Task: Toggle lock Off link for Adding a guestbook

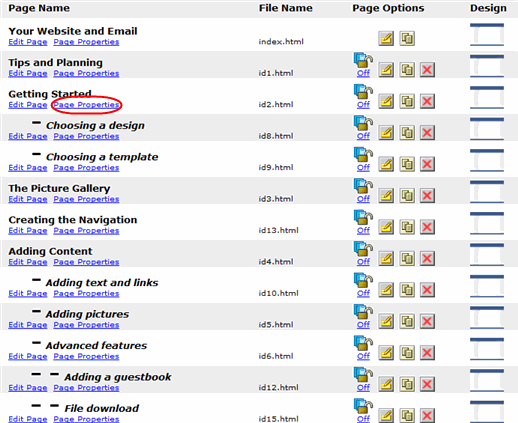Action: click(x=363, y=387)
